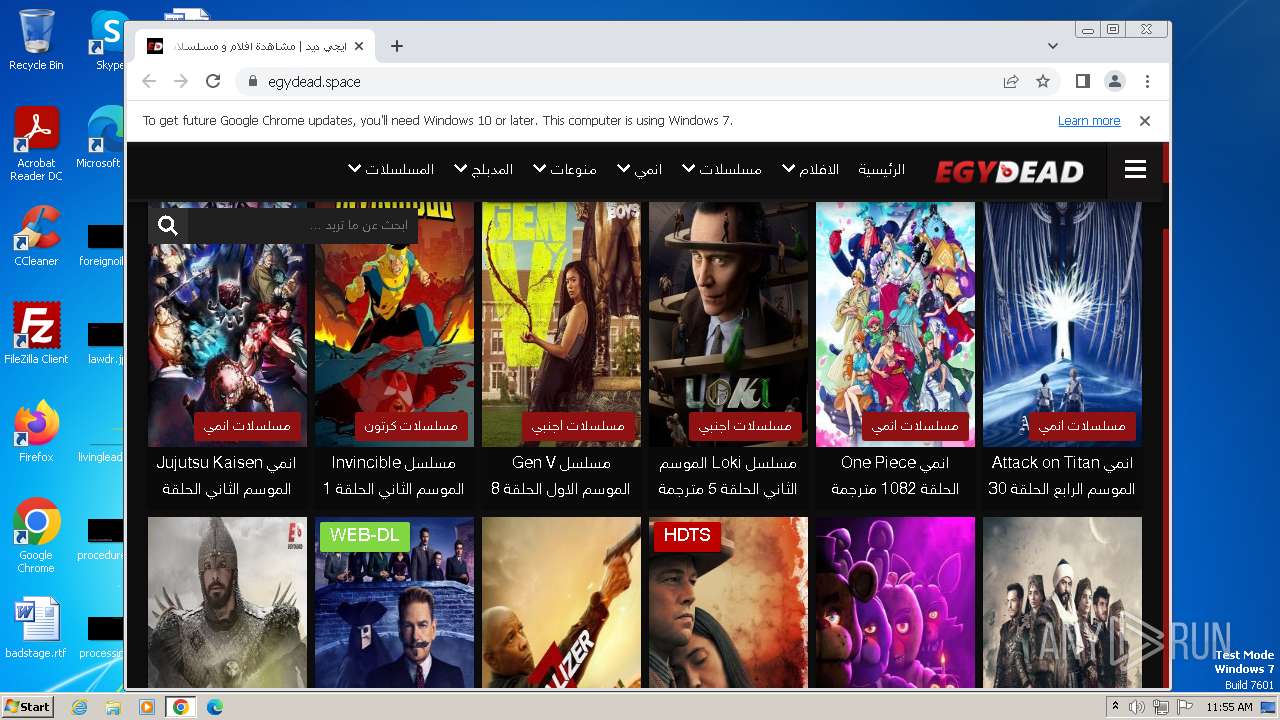Image resolution: width=1280 pixels, height=720 pixels.
Task: Expand المسلسلات dropdown menu
Action: click(391, 170)
